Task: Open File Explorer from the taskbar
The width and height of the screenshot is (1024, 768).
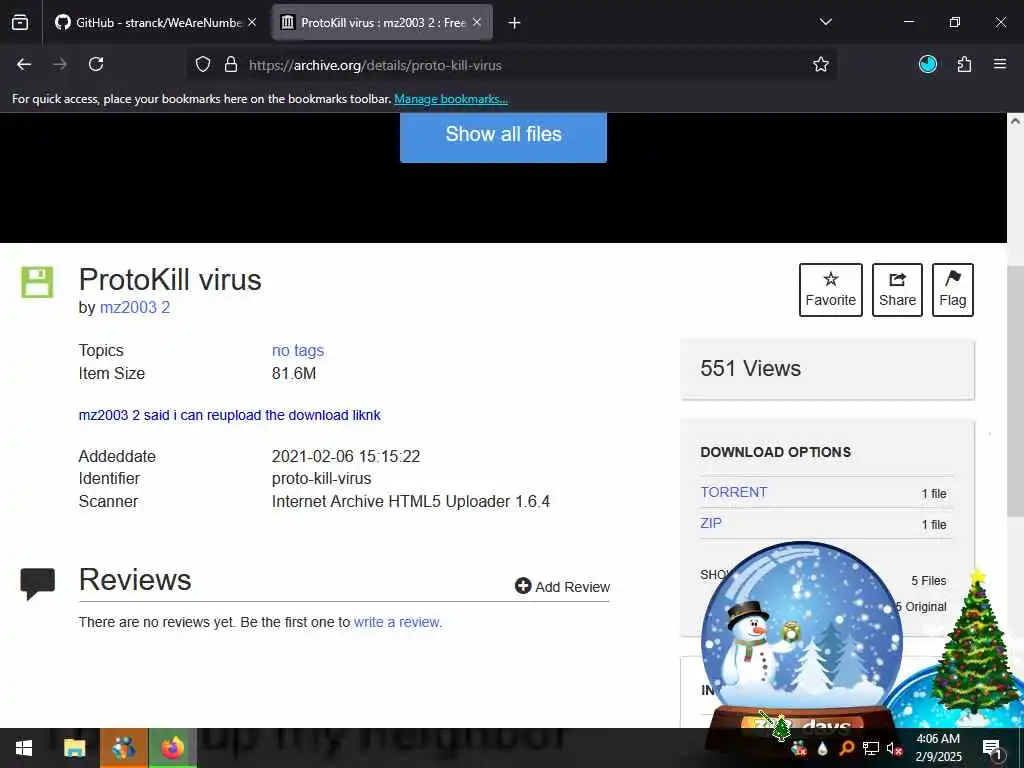Action: pyautogui.click(x=74, y=748)
